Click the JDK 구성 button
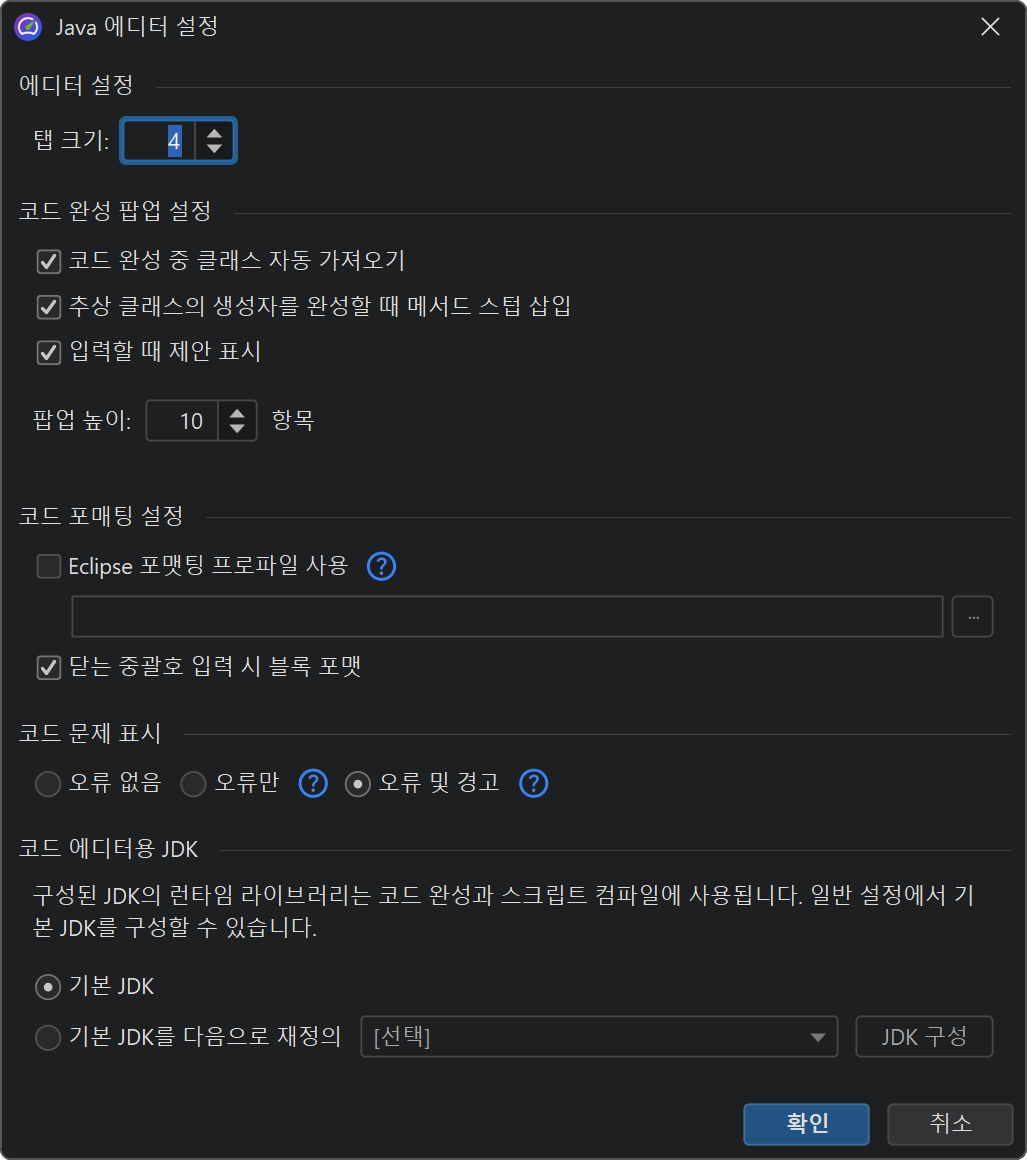The width and height of the screenshot is (1027, 1160). pyautogui.click(x=924, y=1037)
